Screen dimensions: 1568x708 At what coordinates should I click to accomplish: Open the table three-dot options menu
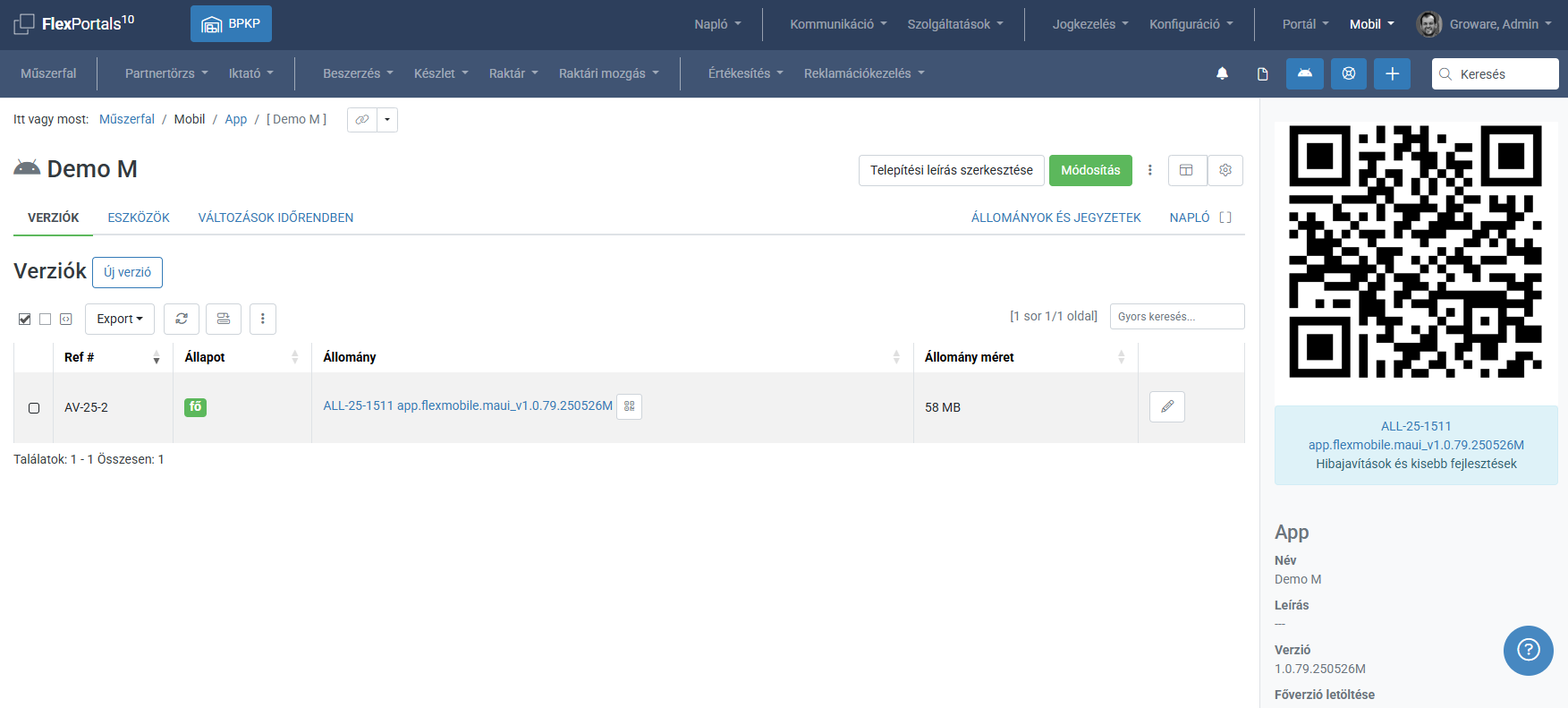[x=263, y=319]
